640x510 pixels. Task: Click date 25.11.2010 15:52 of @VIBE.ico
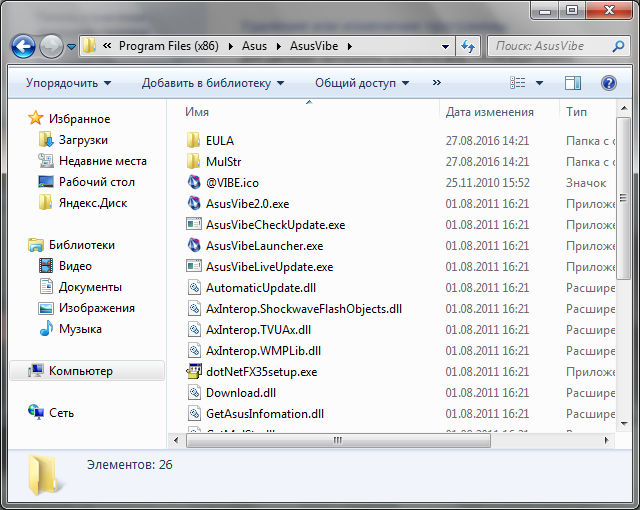487,183
